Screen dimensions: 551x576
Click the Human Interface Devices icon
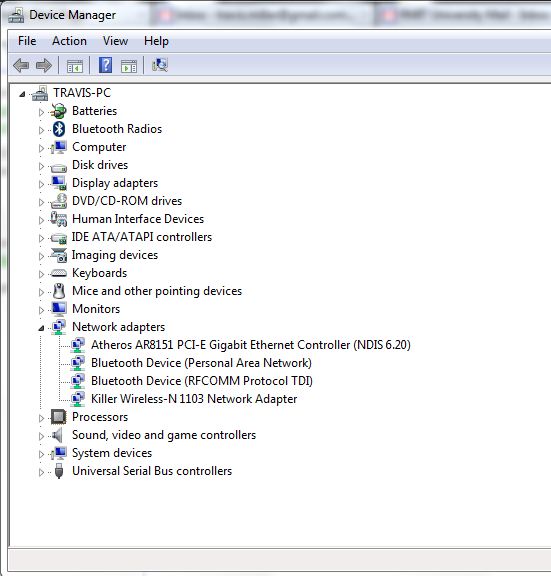[x=59, y=219]
